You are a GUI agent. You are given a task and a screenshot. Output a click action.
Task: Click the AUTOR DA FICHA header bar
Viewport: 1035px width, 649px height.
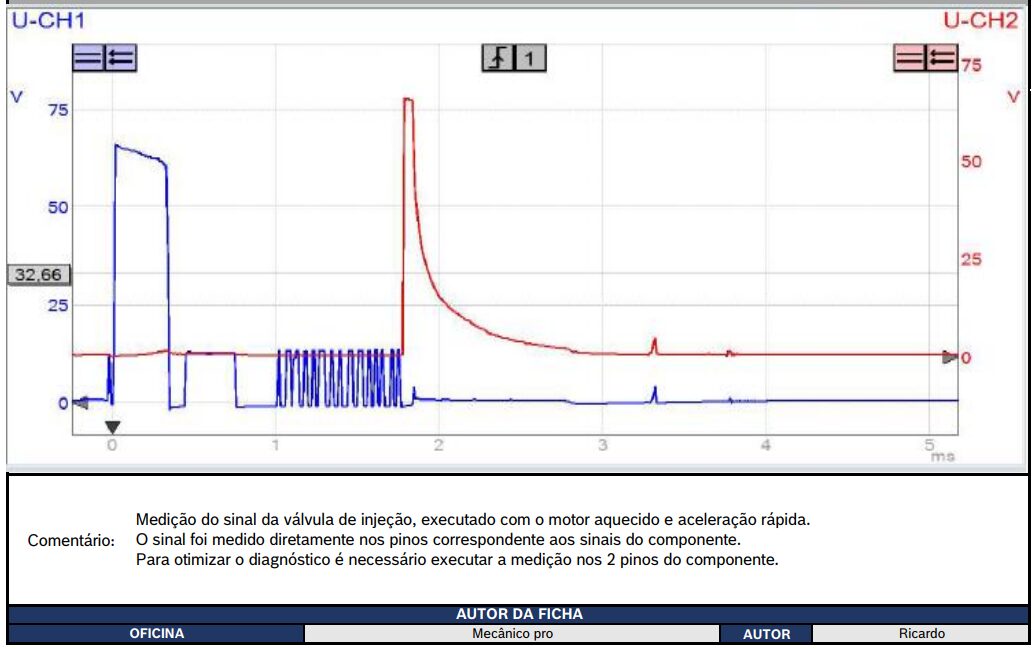(x=518, y=614)
